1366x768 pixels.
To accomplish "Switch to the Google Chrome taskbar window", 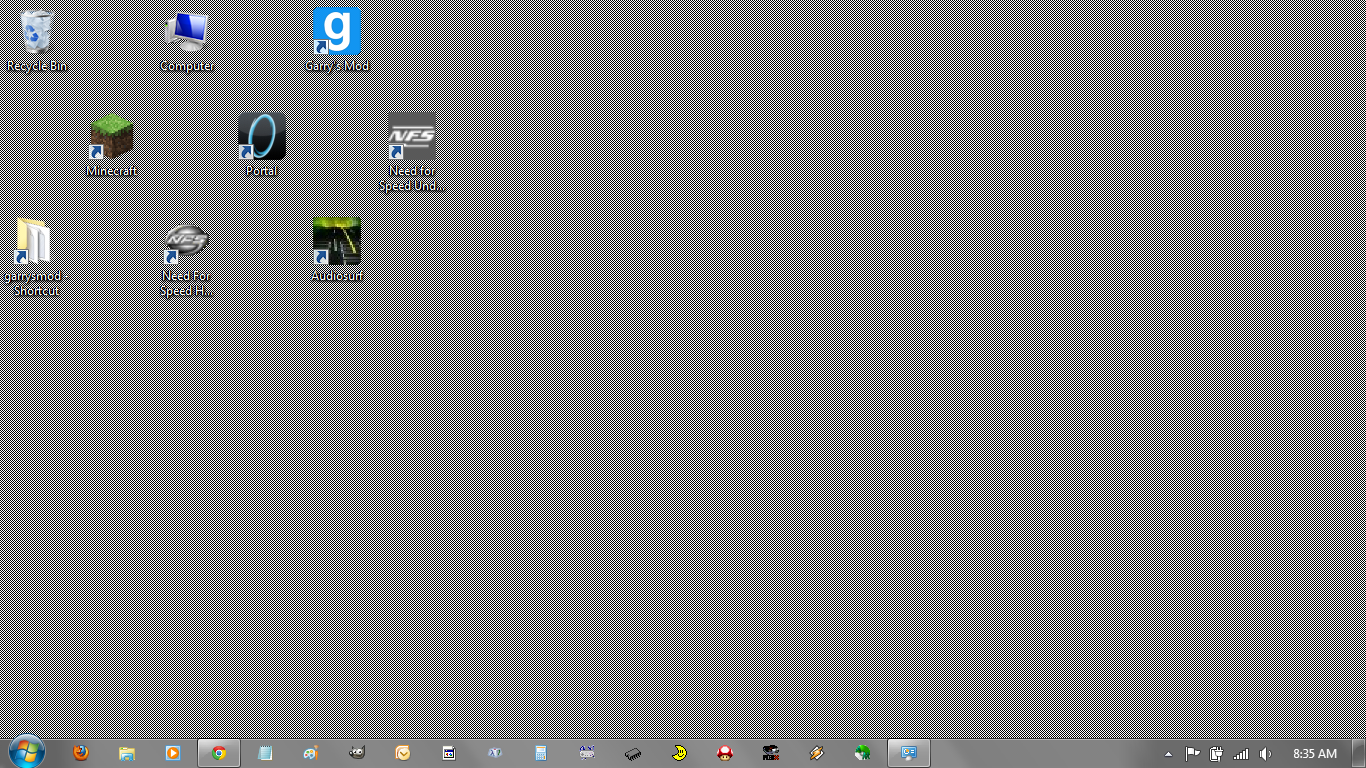I will coord(219,753).
